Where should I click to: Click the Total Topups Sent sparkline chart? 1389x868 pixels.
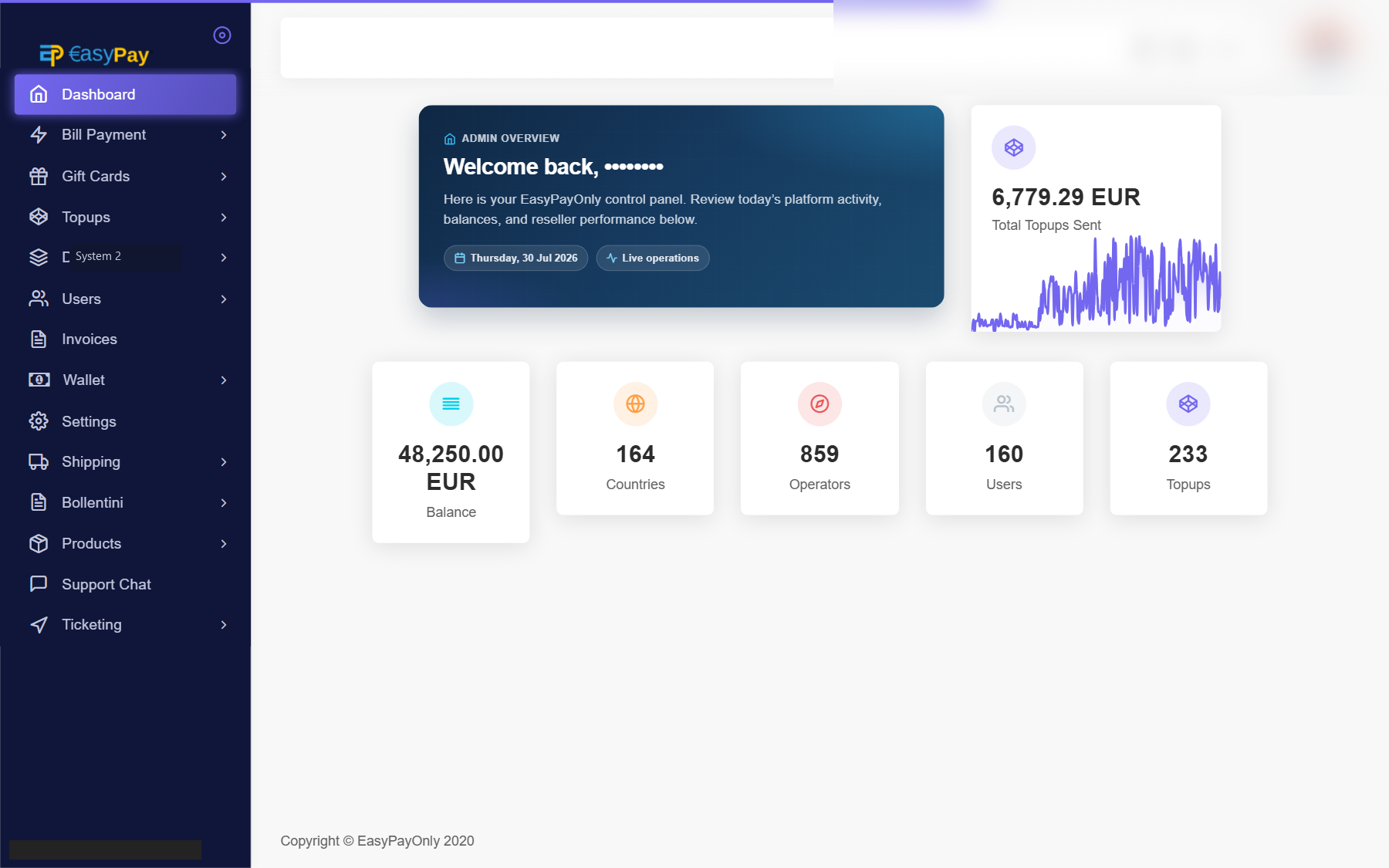tap(1096, 283)
